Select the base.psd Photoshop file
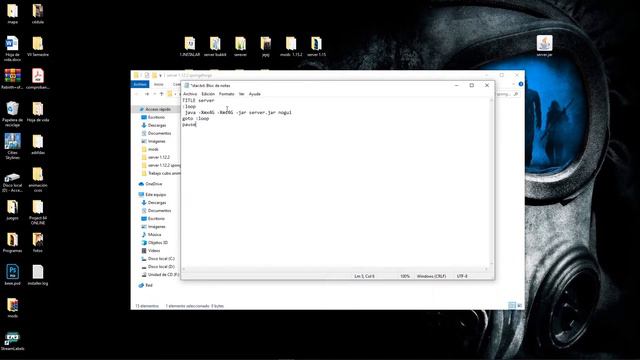 (x=12, y=275)
